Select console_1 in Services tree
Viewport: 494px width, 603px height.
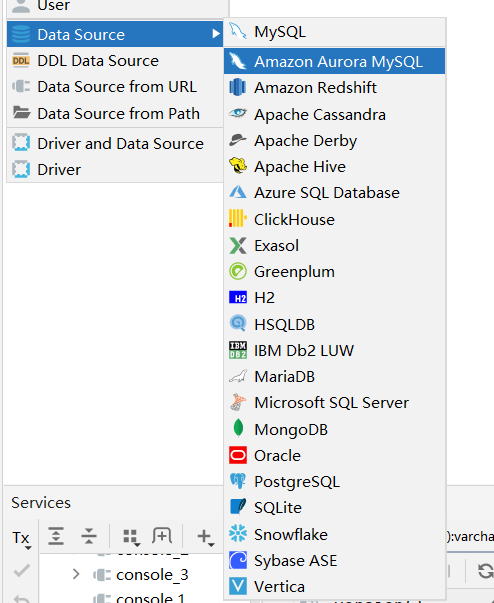(x=150, y=597)
